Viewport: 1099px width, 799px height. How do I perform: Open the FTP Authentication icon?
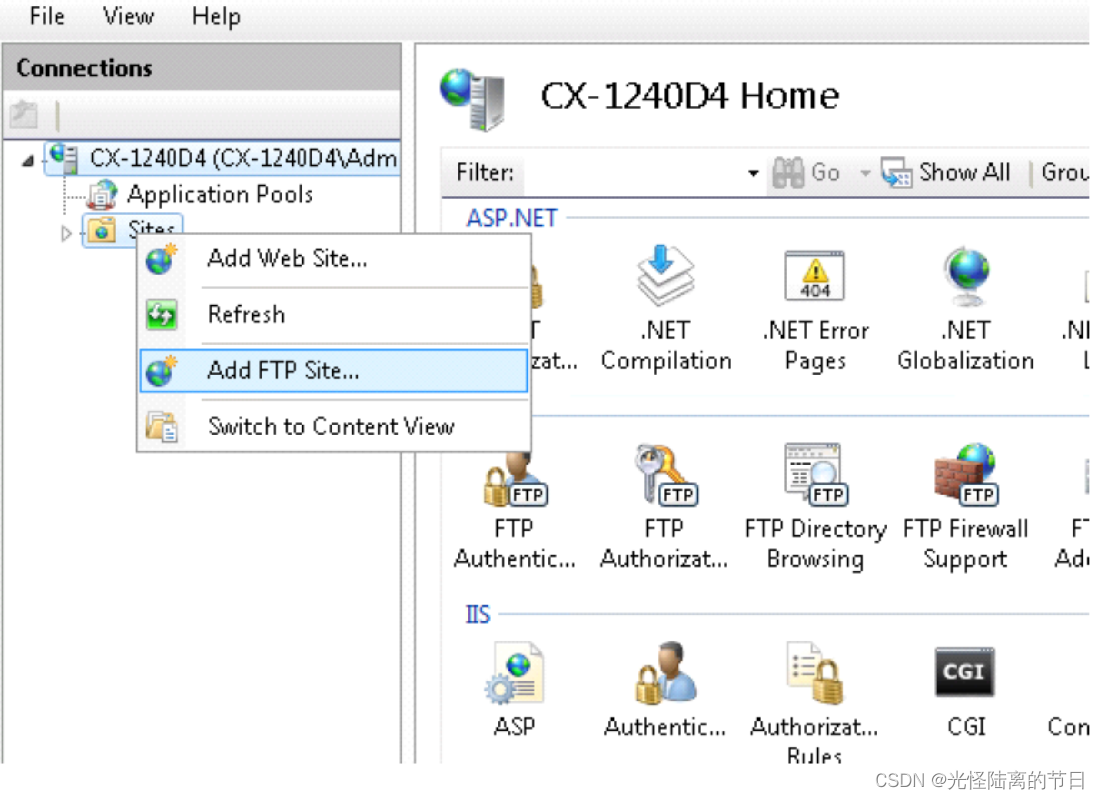click(x=515, y=478)
